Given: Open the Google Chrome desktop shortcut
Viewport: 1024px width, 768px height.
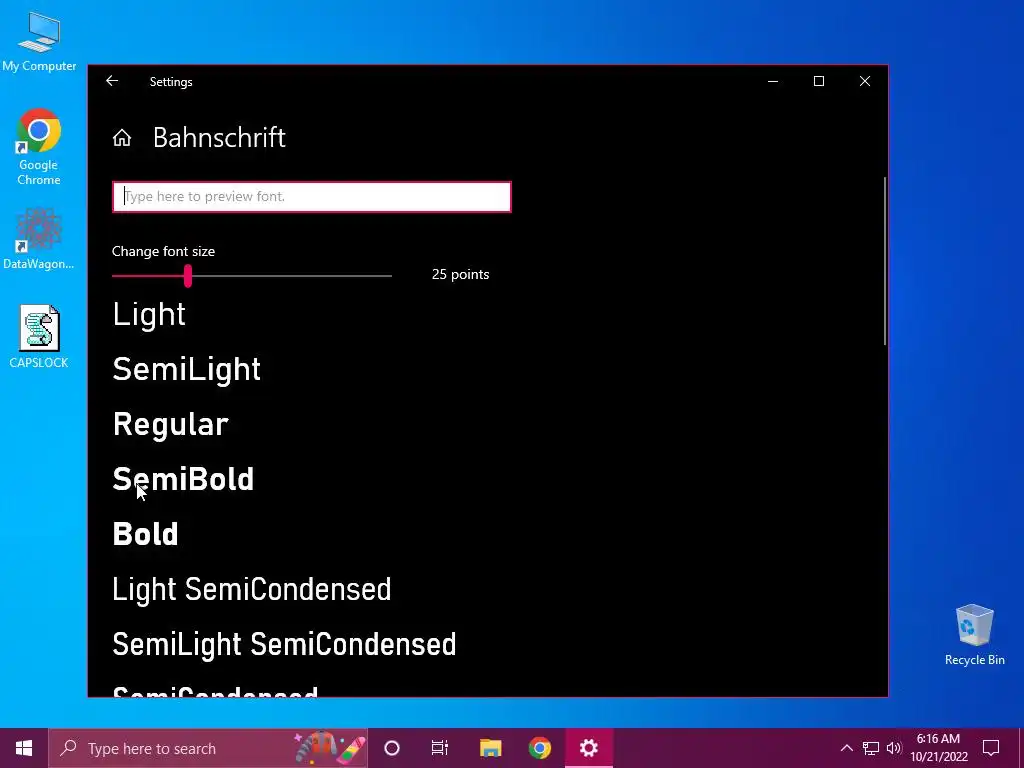Looking at the screenshot, I should pos(39,148).
